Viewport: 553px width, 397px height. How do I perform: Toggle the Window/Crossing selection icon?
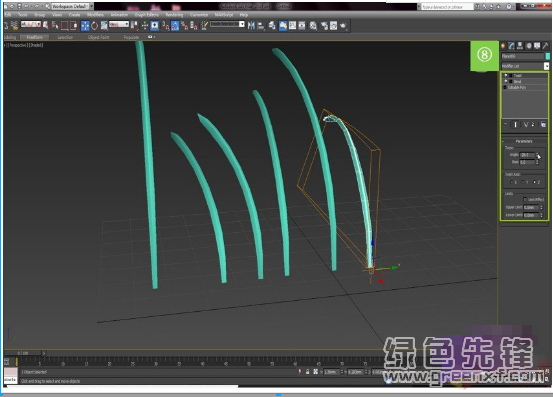pos(74,25)
